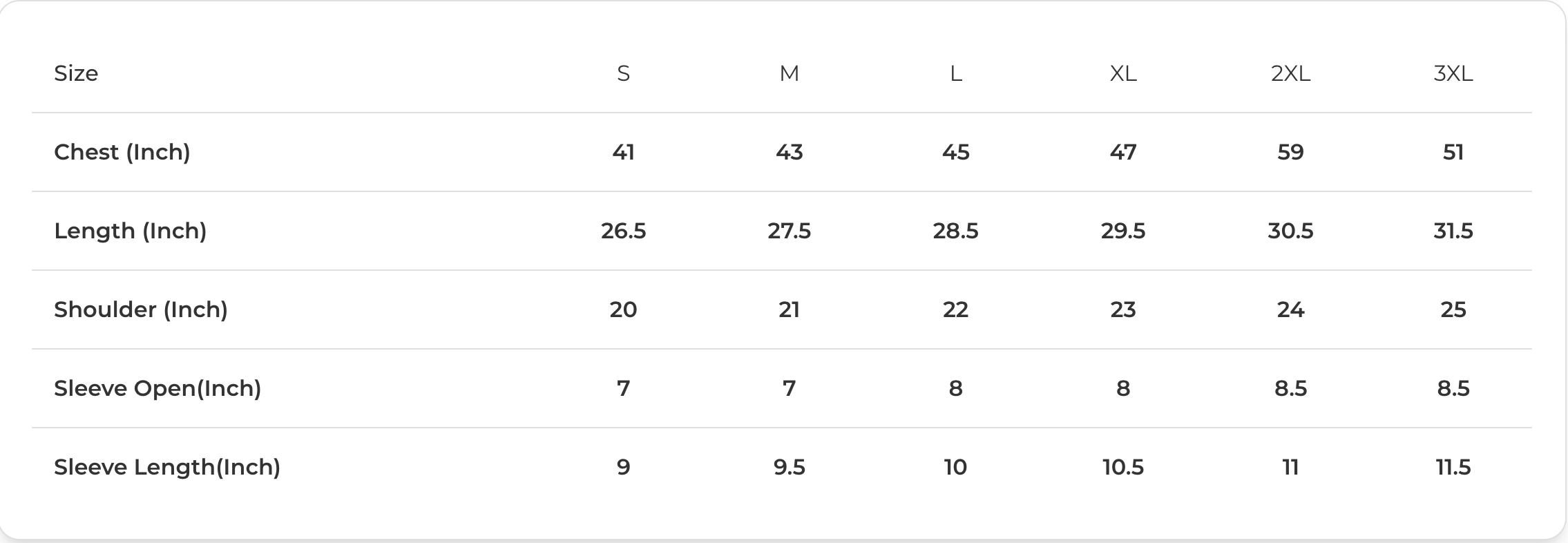
Task: Select the Sleeve Open(Inch) row label
Action: tap(157, 388)
